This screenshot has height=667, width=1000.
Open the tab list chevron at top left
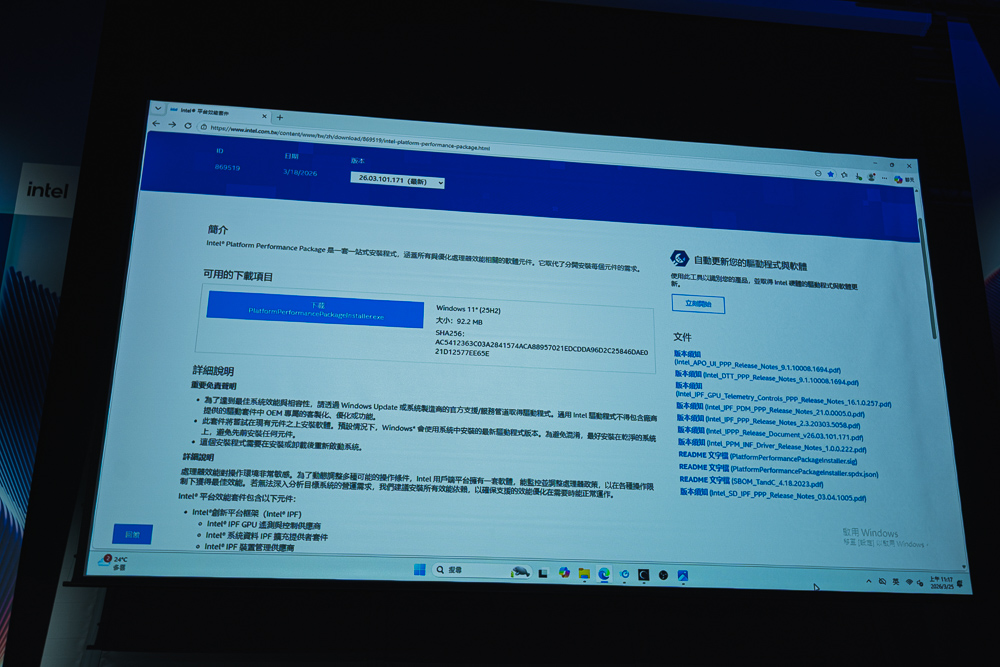(157, 107)
